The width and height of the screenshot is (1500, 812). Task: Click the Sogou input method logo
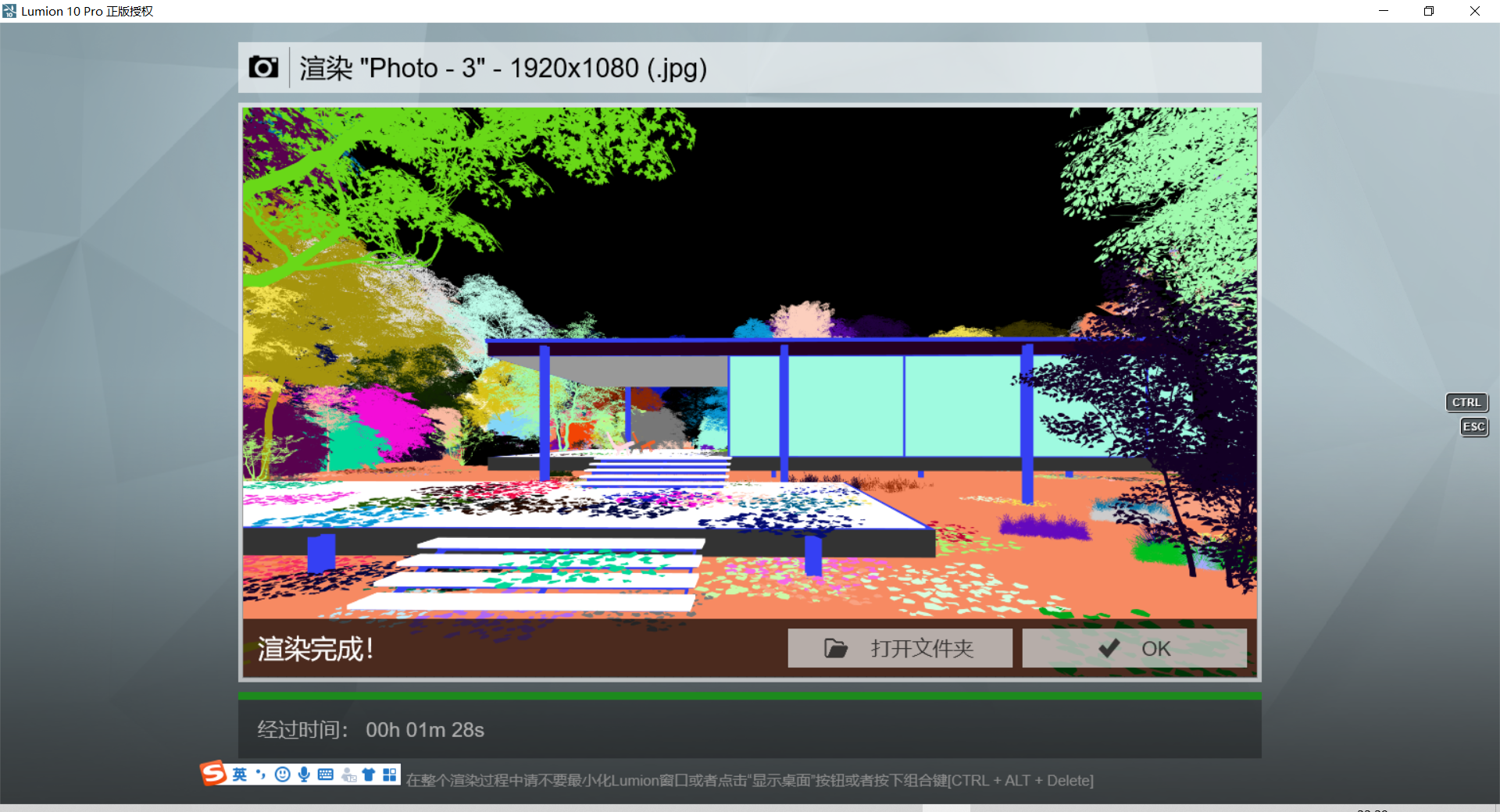coord(213,773)
